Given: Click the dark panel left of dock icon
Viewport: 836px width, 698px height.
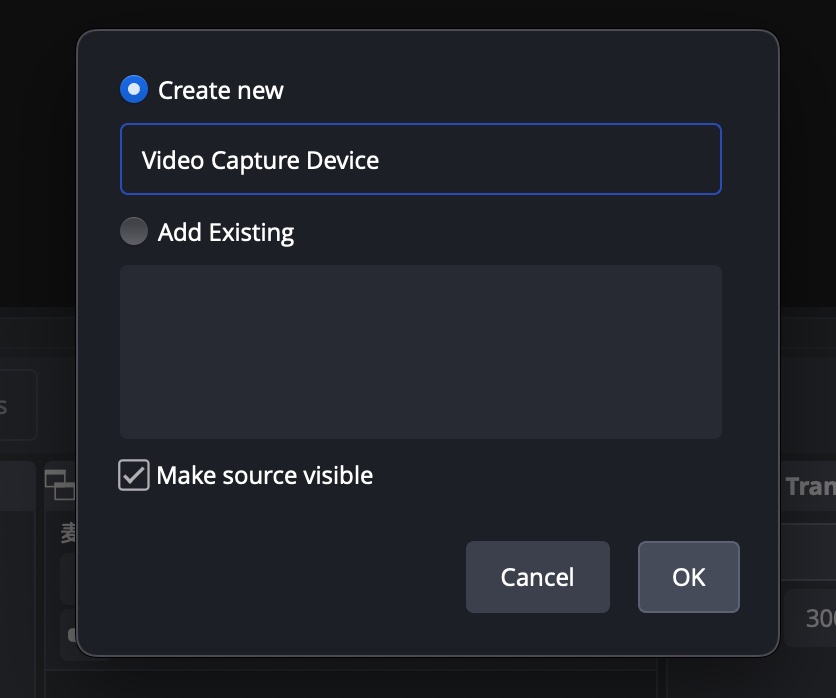Looking at the screenshot, I should tap(20, 580).
